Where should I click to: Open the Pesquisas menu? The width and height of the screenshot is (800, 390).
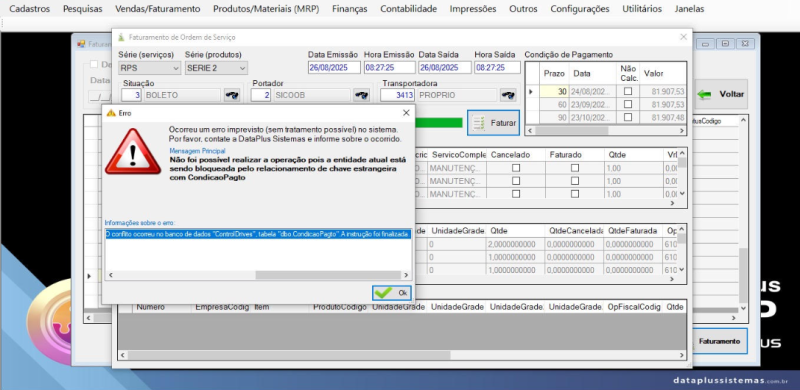(x=83, y=9)
